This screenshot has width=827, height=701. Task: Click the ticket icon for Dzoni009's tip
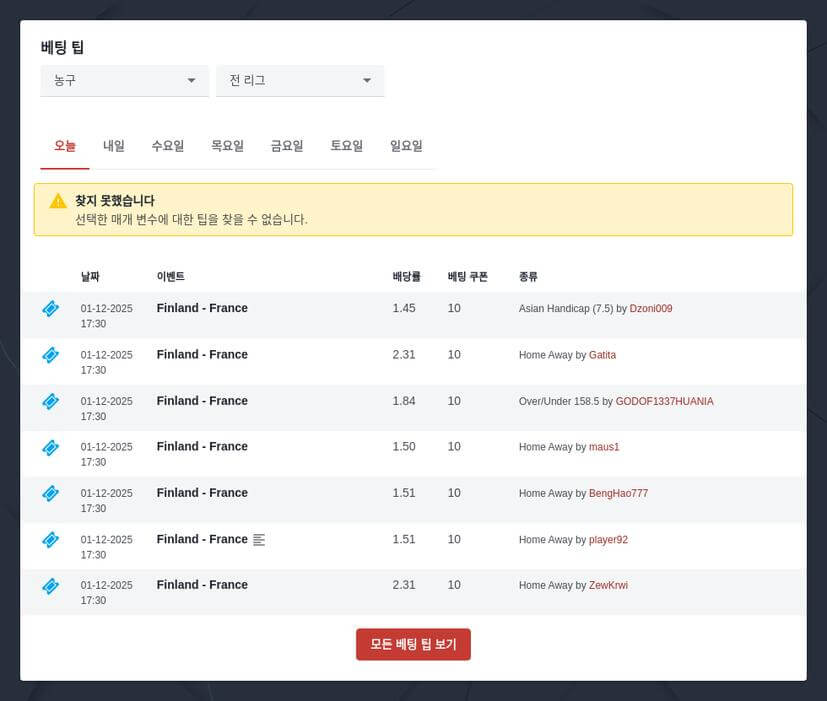50,309
